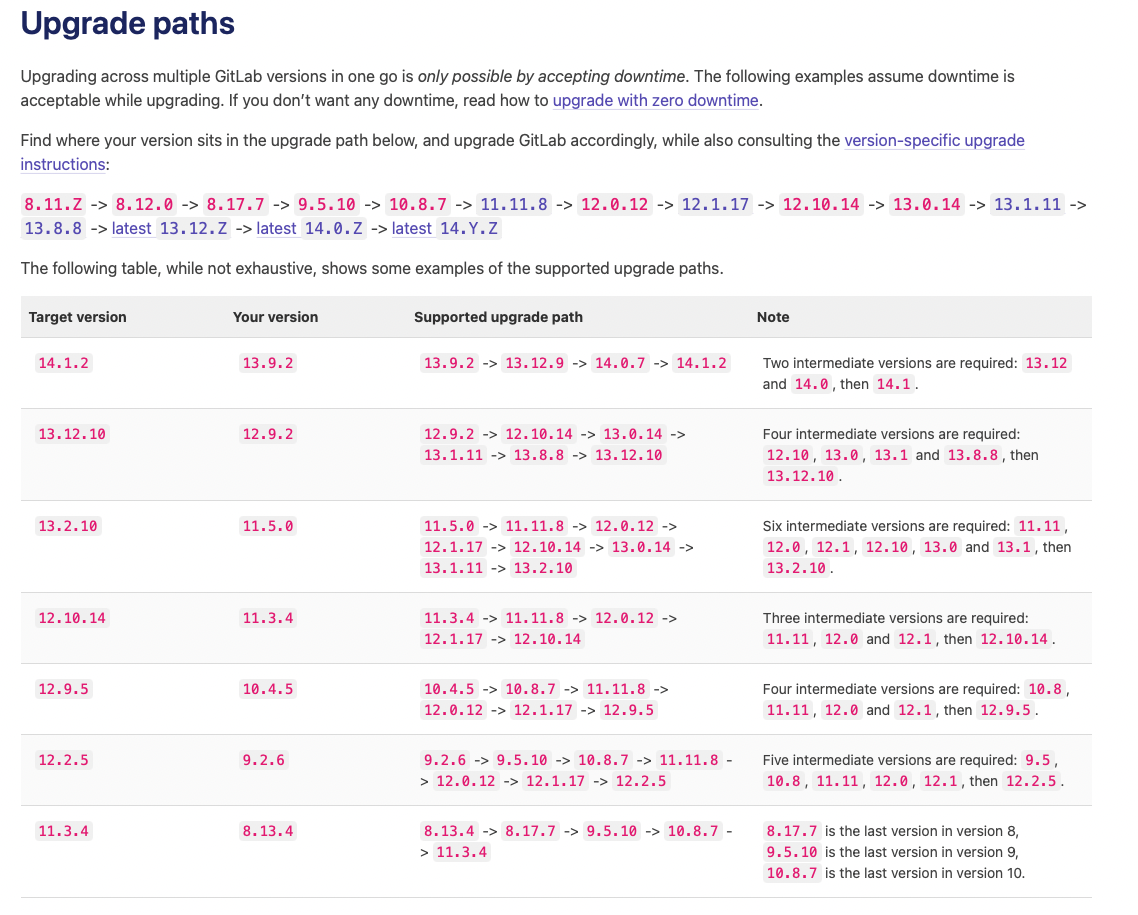The width and height of the screenshot is (1138, 915).
Task: Click 13.2.10 in the Target version column
Action: coord(67,526)
